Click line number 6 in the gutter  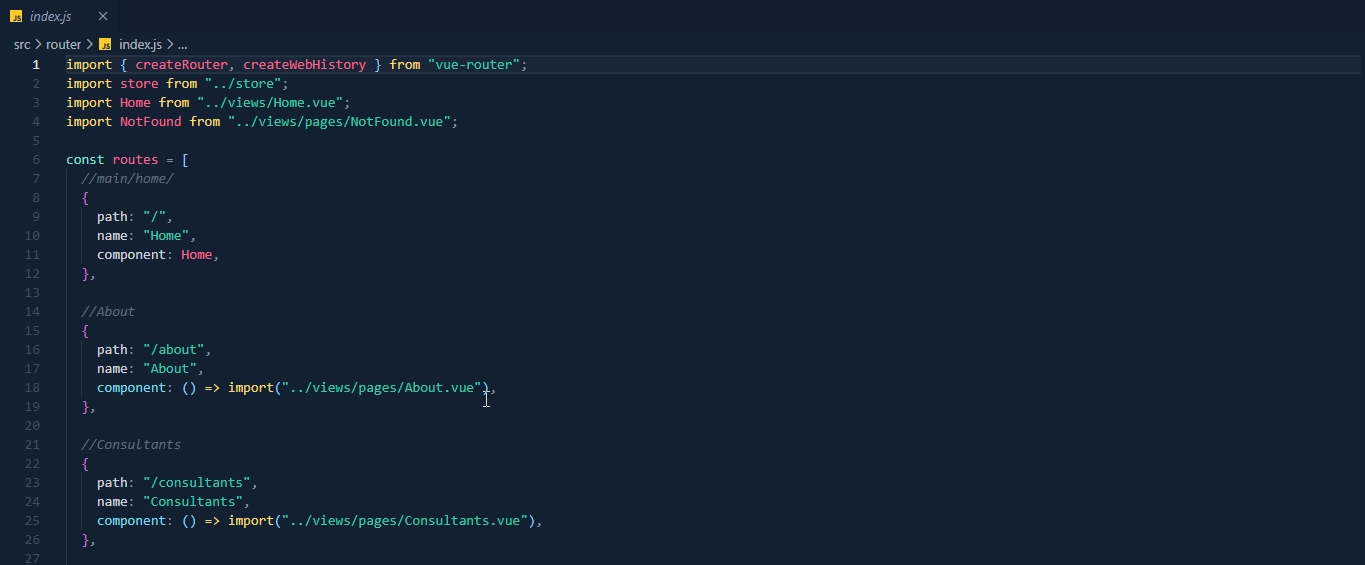click(x=36, y=159)
